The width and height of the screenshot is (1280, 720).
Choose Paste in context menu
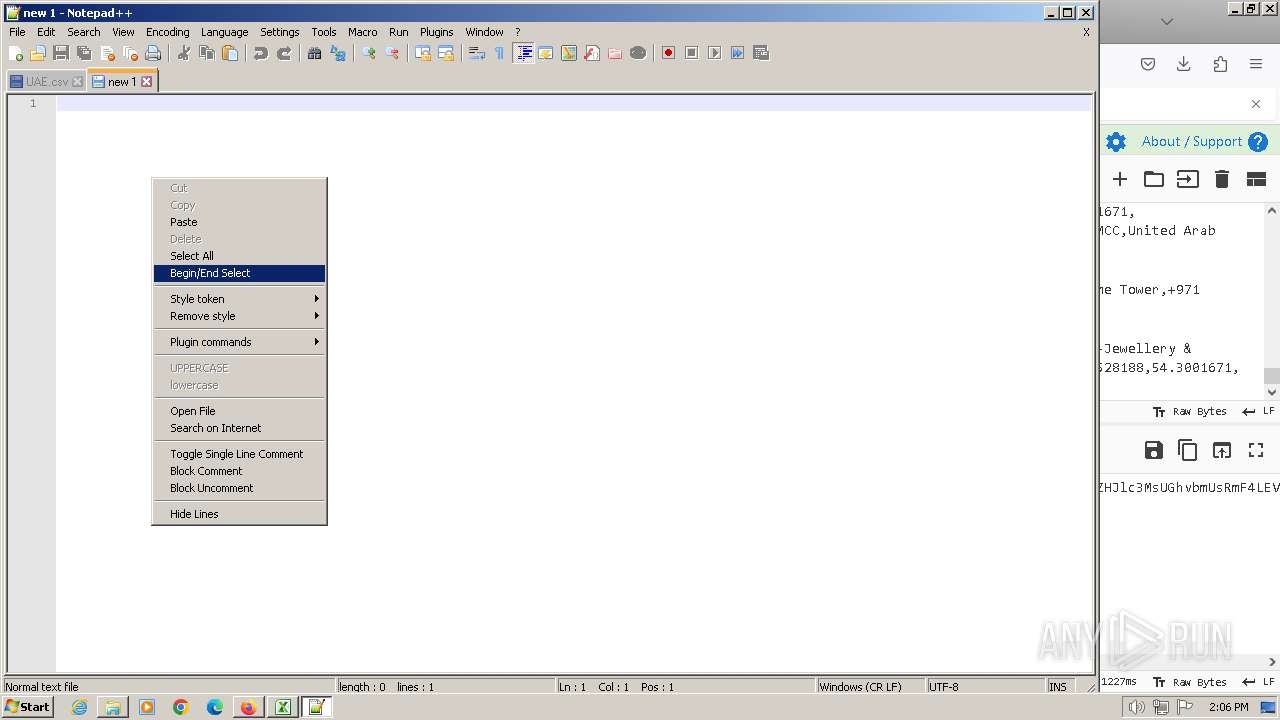(x=239, y=222)
